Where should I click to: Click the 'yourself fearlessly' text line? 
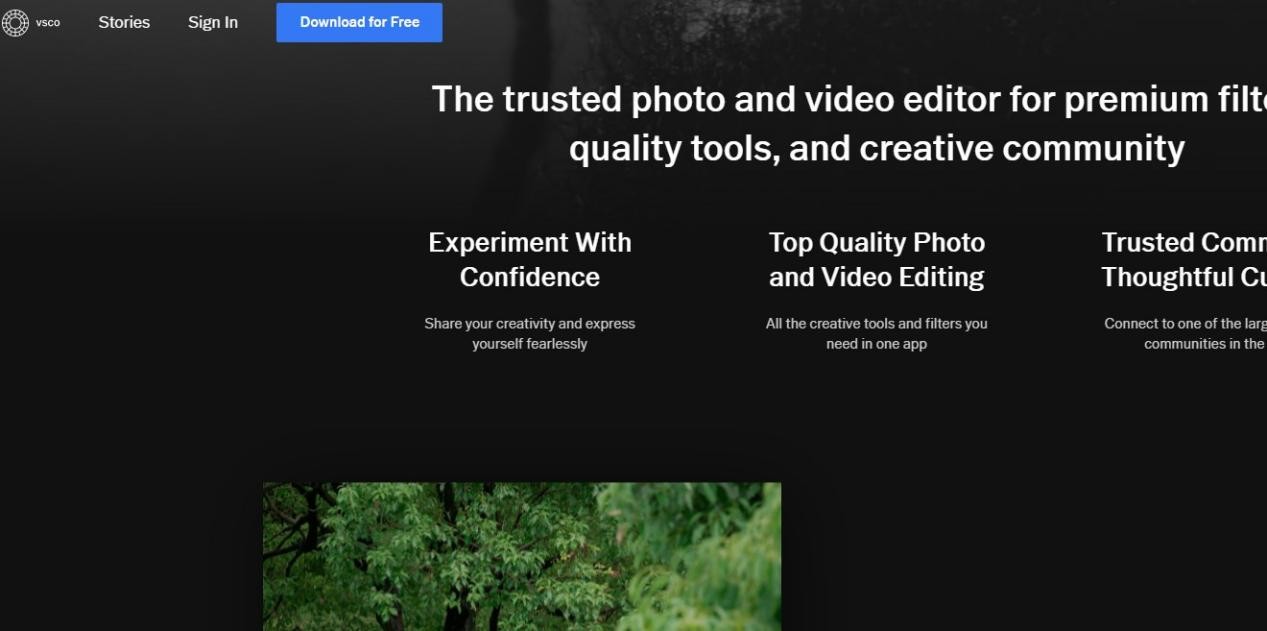(529, 344)
